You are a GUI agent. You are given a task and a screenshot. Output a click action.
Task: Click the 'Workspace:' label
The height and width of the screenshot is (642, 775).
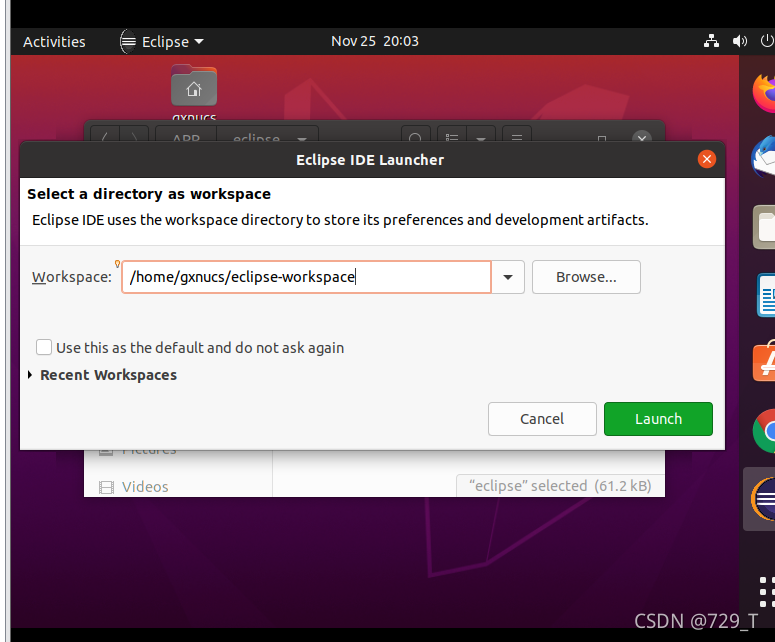pos(72,277)
